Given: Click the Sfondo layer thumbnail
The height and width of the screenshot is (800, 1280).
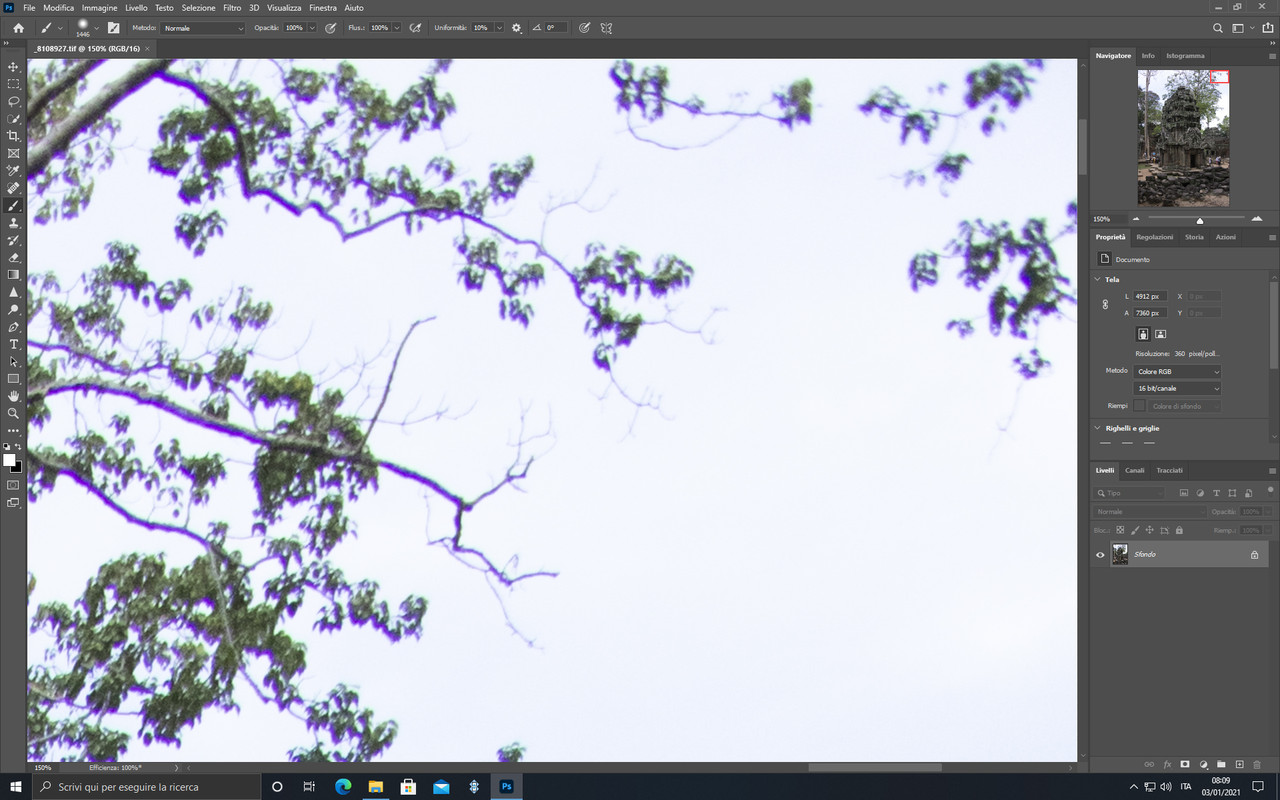Looking at the screenshot, I should pos(1120,554).
